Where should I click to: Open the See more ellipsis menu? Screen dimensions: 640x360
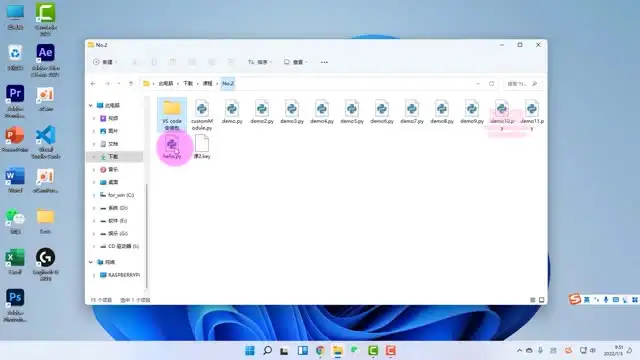(x=324, y=62)
